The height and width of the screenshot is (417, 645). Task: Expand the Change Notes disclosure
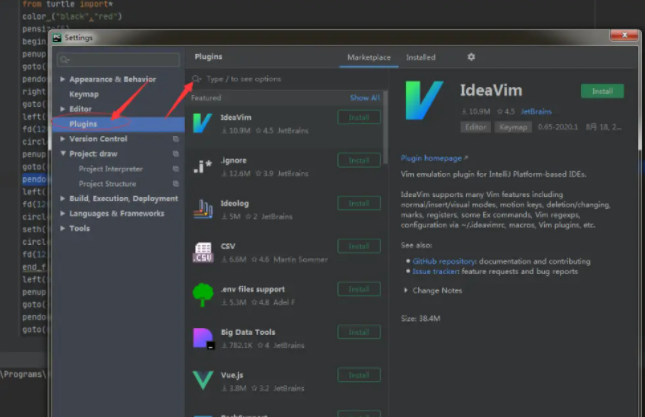click(x=406, y=290)
